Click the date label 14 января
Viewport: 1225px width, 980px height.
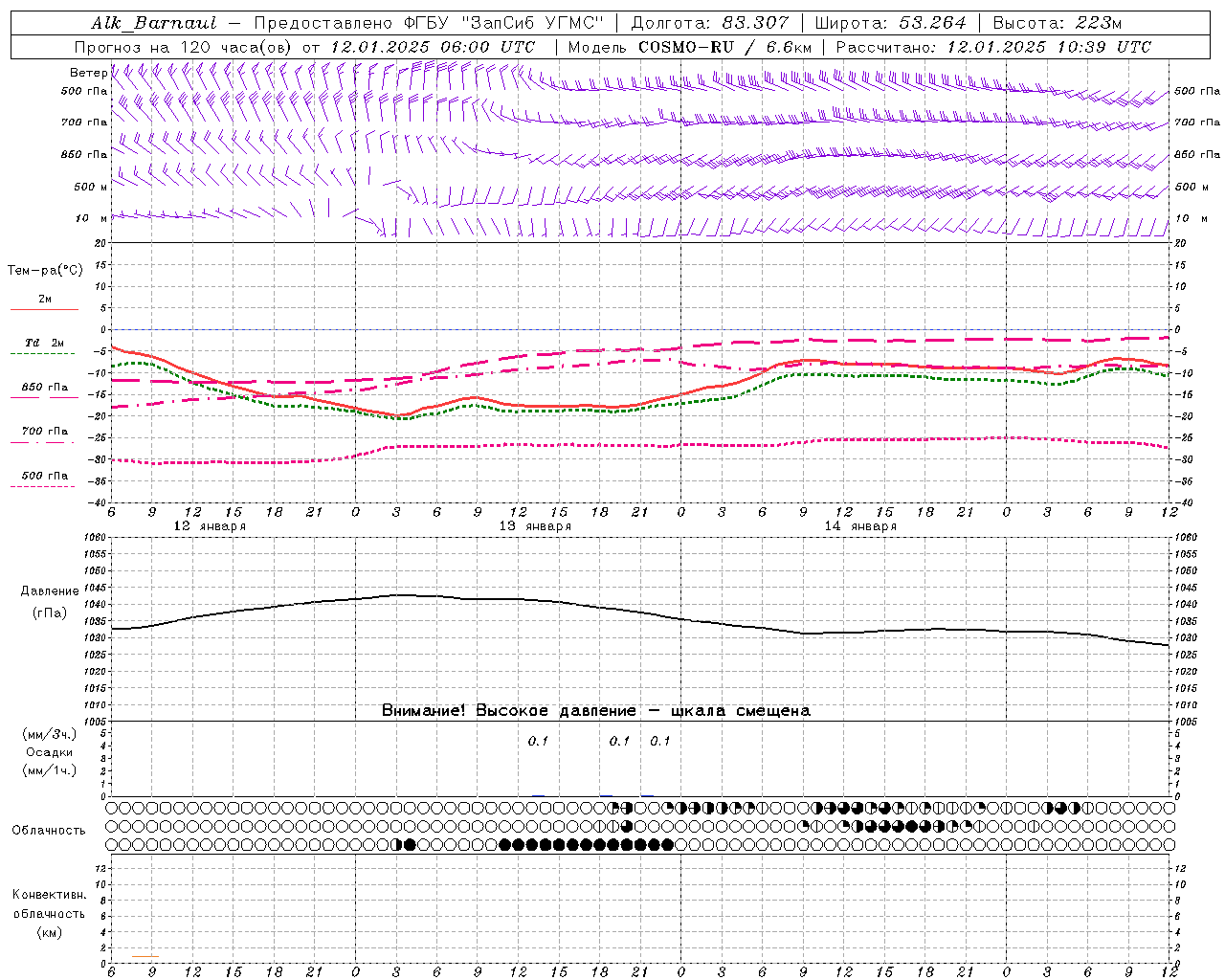(860, 526)
